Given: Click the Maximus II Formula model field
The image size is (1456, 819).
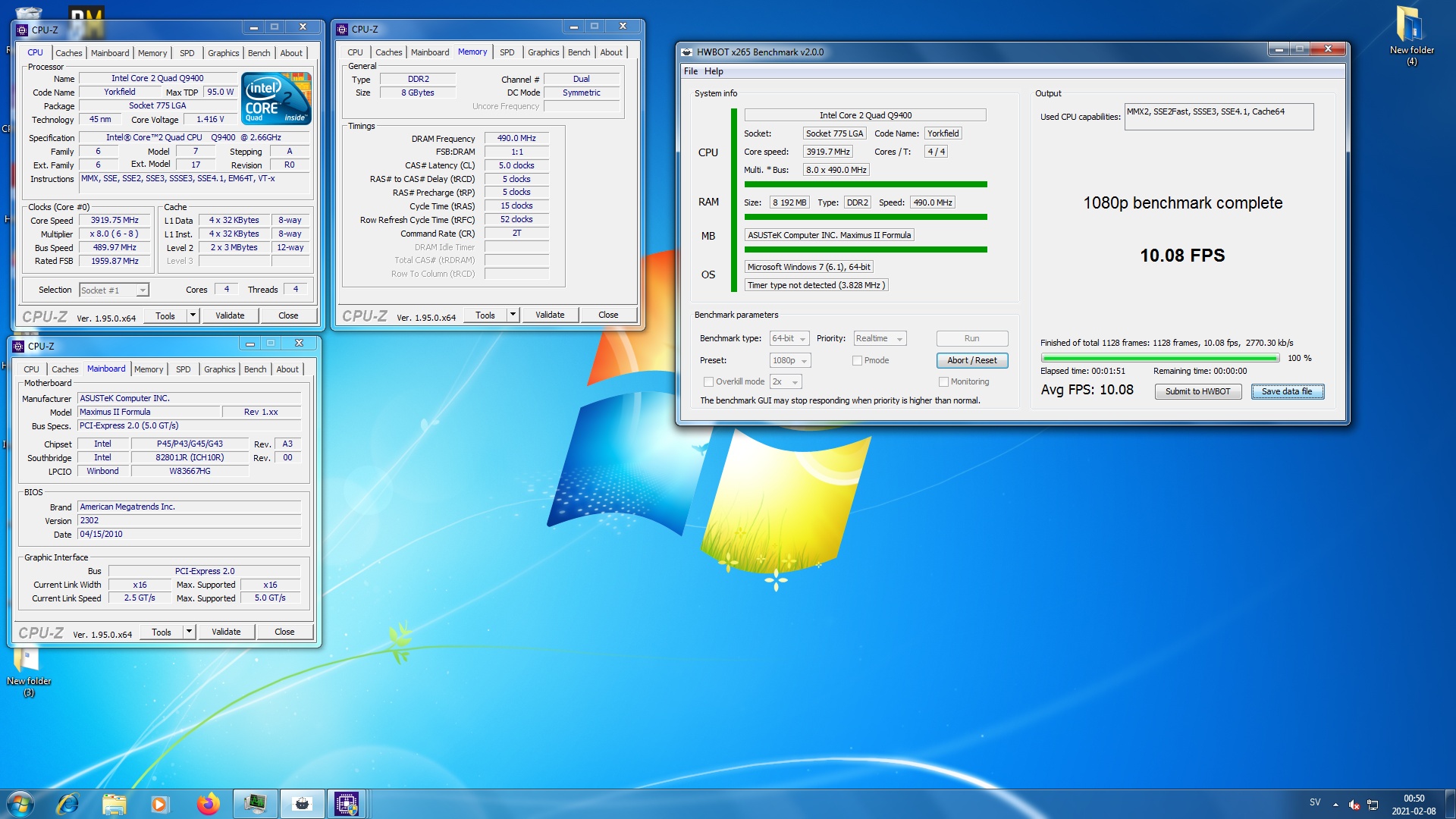Looking at the screenshot, I should tap(149, 413).
